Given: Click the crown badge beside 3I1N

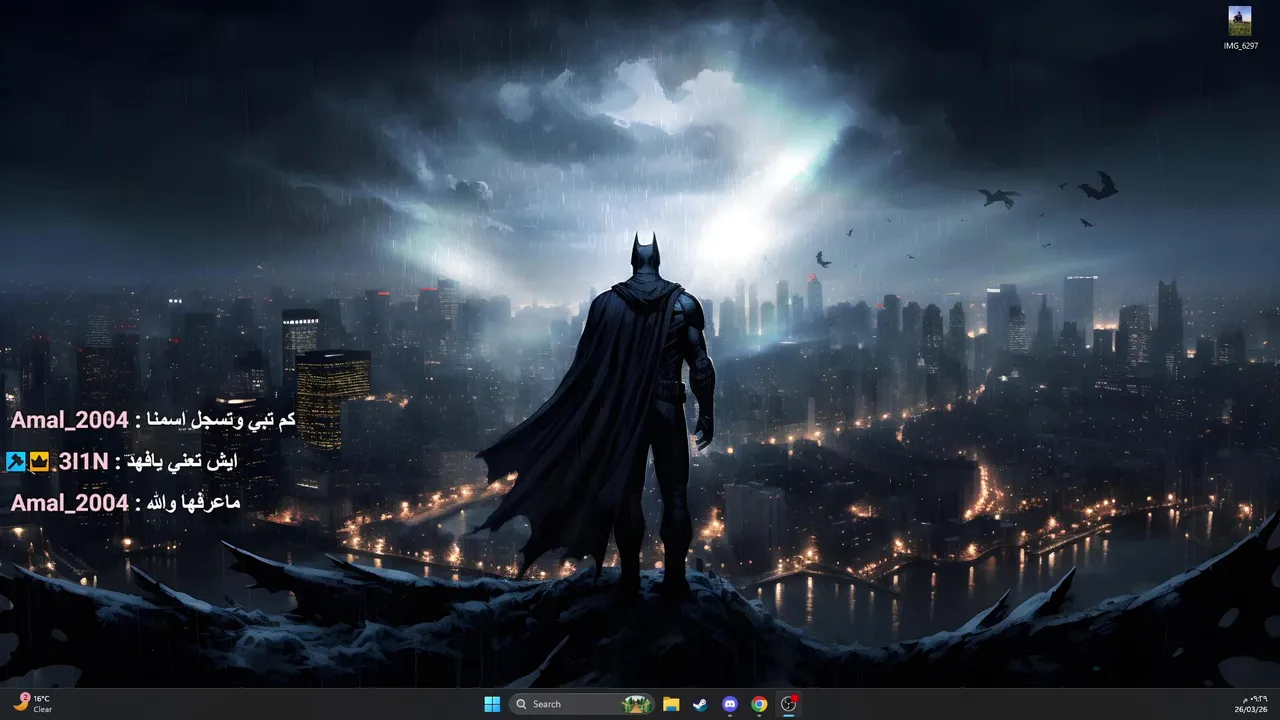Looking at the screenshot, I should tap(39, 462).
